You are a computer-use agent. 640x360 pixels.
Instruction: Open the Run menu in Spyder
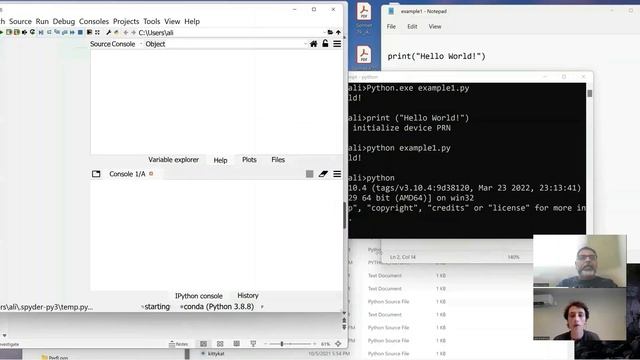pyautogui.click(x=42, y=21)
